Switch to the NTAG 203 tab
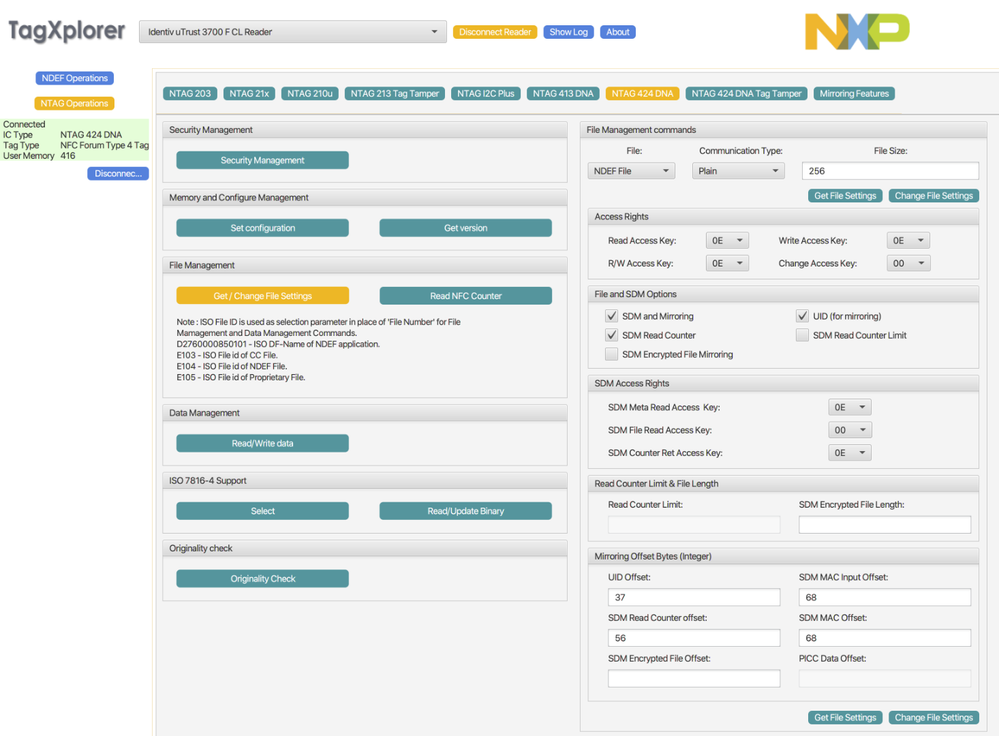 (190, 94)
